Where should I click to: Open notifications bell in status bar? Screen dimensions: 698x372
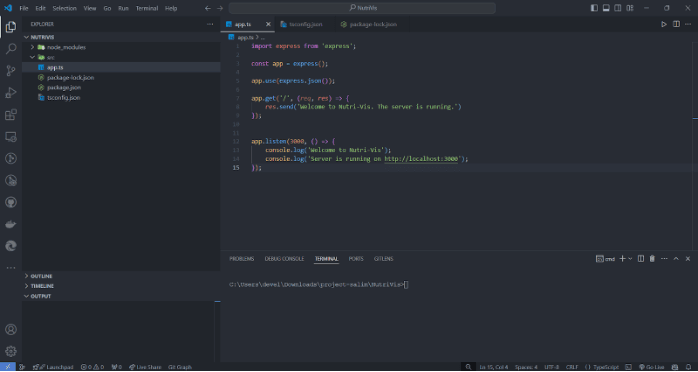pyautogui.click(x=688, y=367)
